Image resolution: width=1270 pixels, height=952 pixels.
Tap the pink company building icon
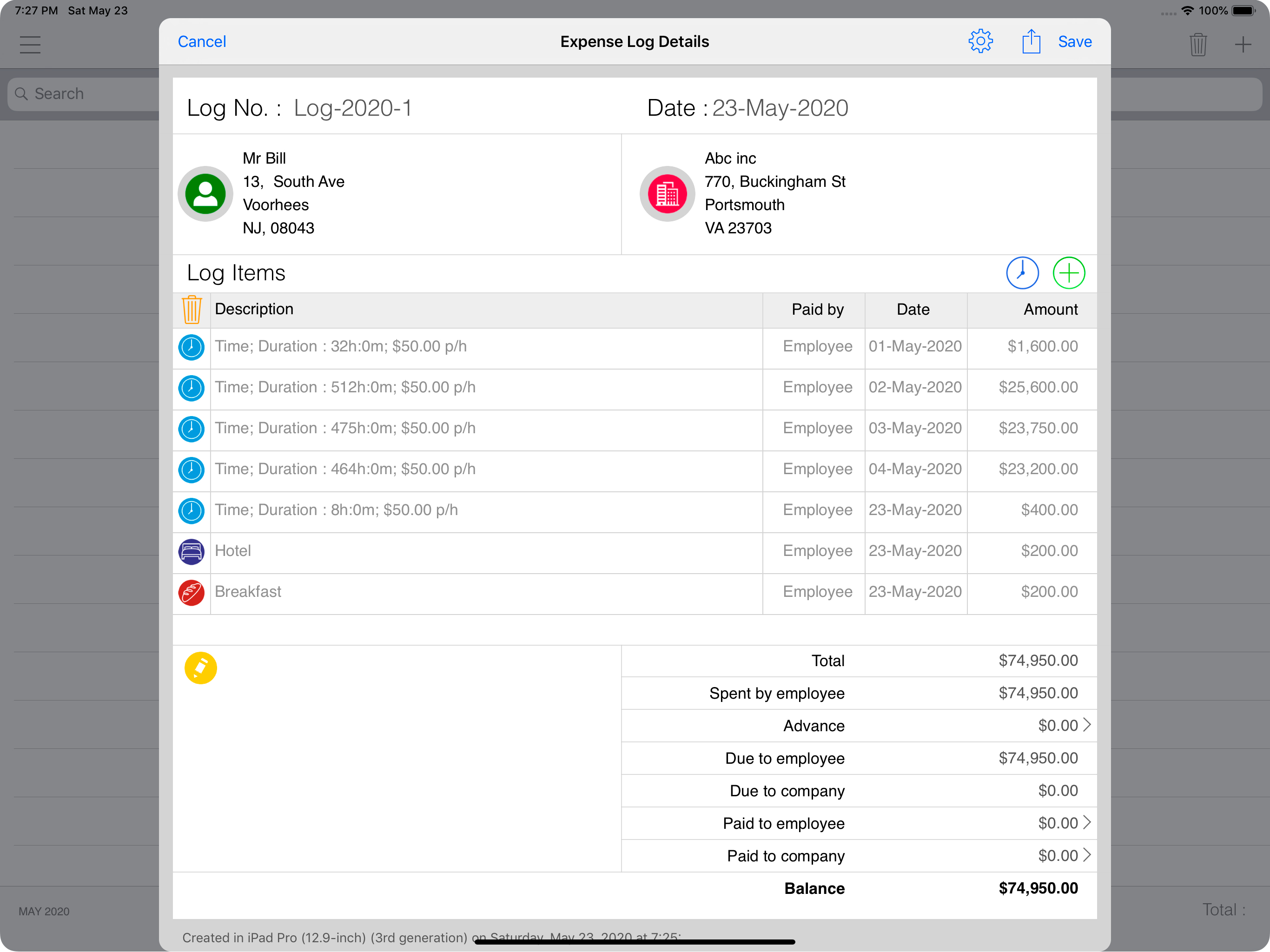667,194
